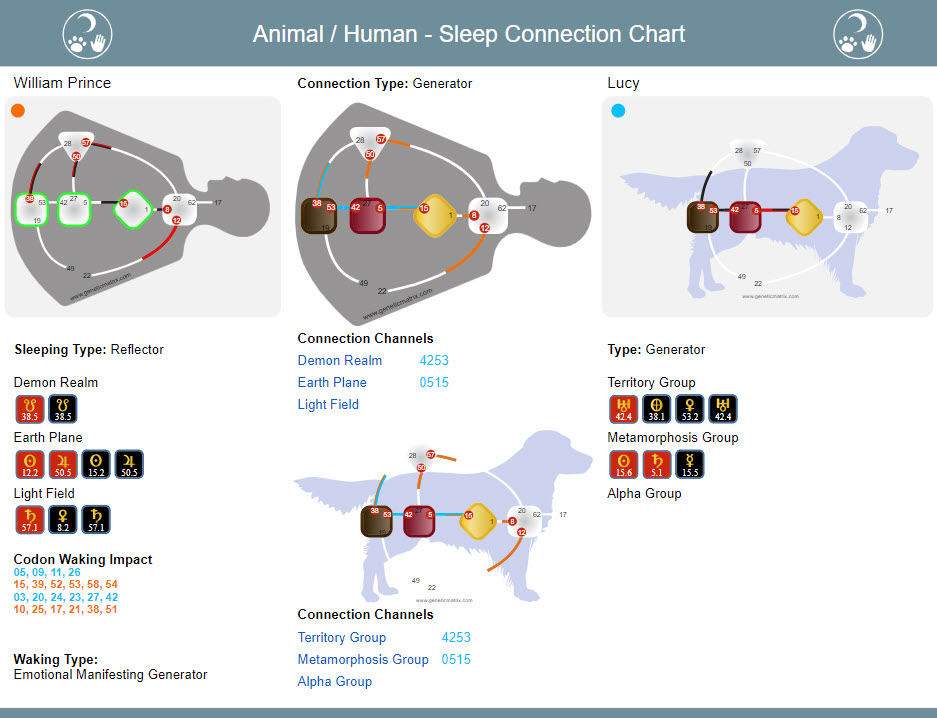This screenshot has width=937, height=718.
Task: Open the Earth Plane connection channel link
Action: coord(332,382)
